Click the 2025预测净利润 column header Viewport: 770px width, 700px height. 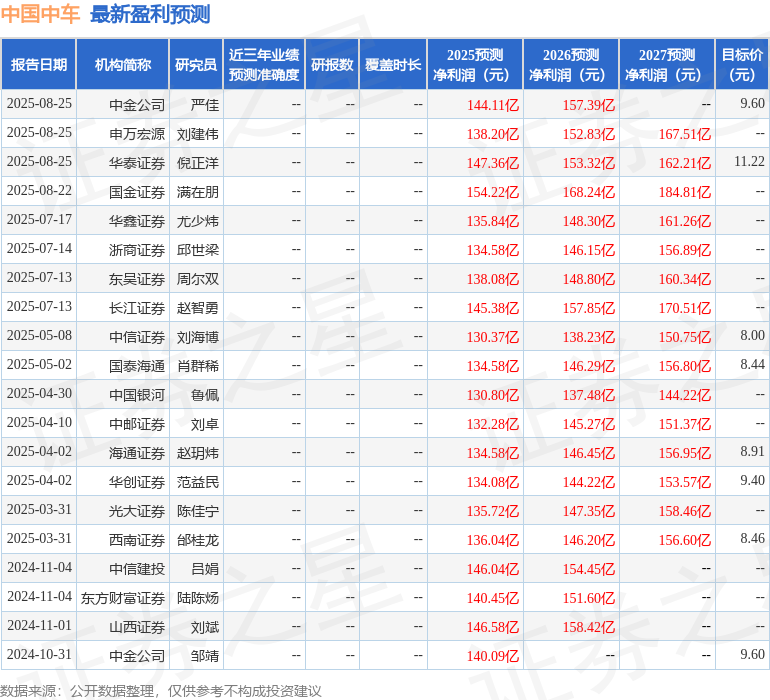pyautogui.click(x=475, y=64)
